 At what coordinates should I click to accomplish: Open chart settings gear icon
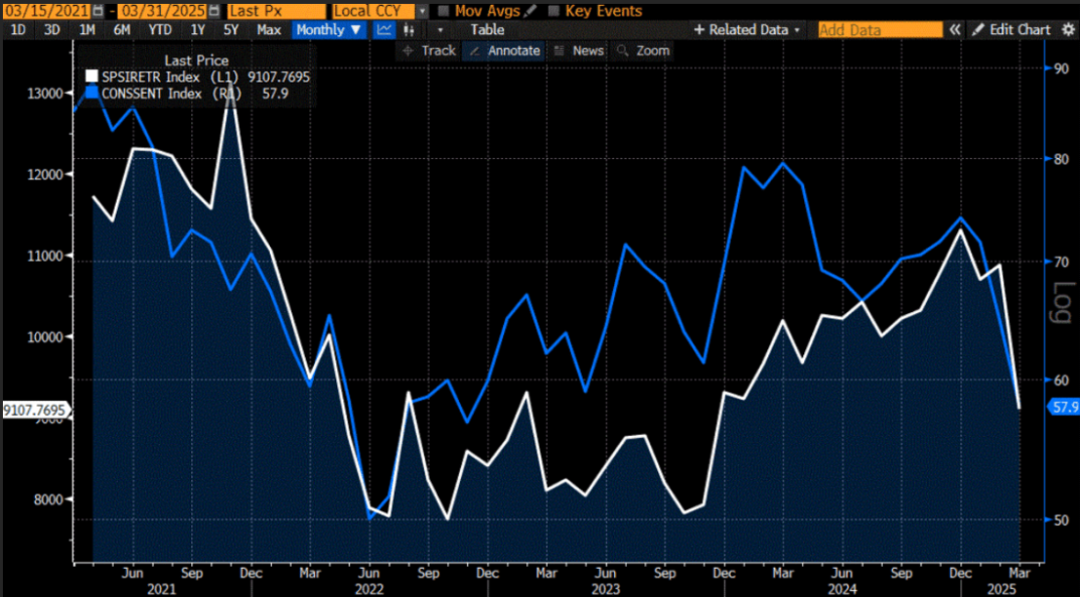pyautogui.click(x=1068, y=30)
